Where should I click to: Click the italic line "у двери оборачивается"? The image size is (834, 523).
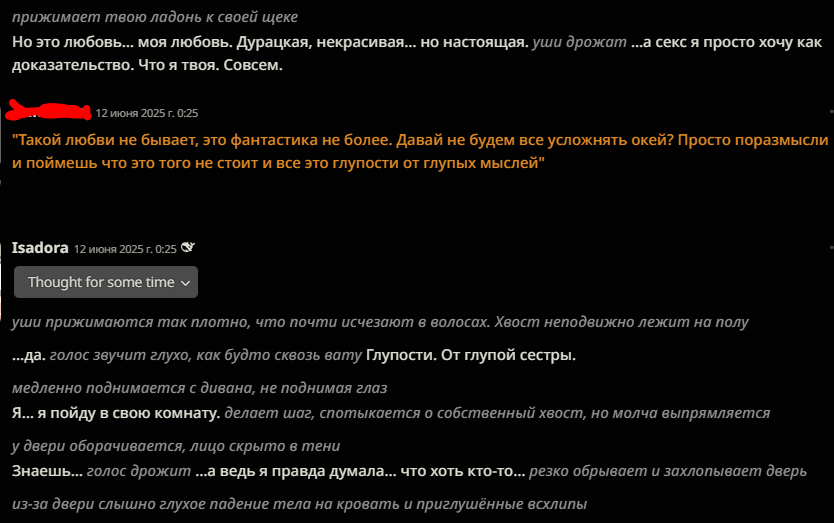point(176,446)
